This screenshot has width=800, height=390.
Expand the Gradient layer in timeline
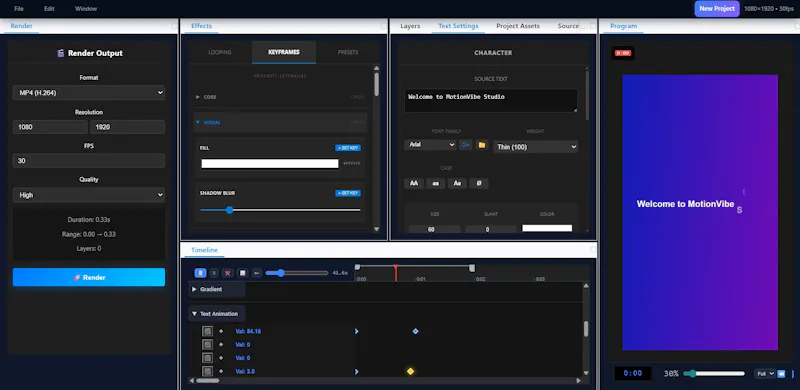[194, 289]
